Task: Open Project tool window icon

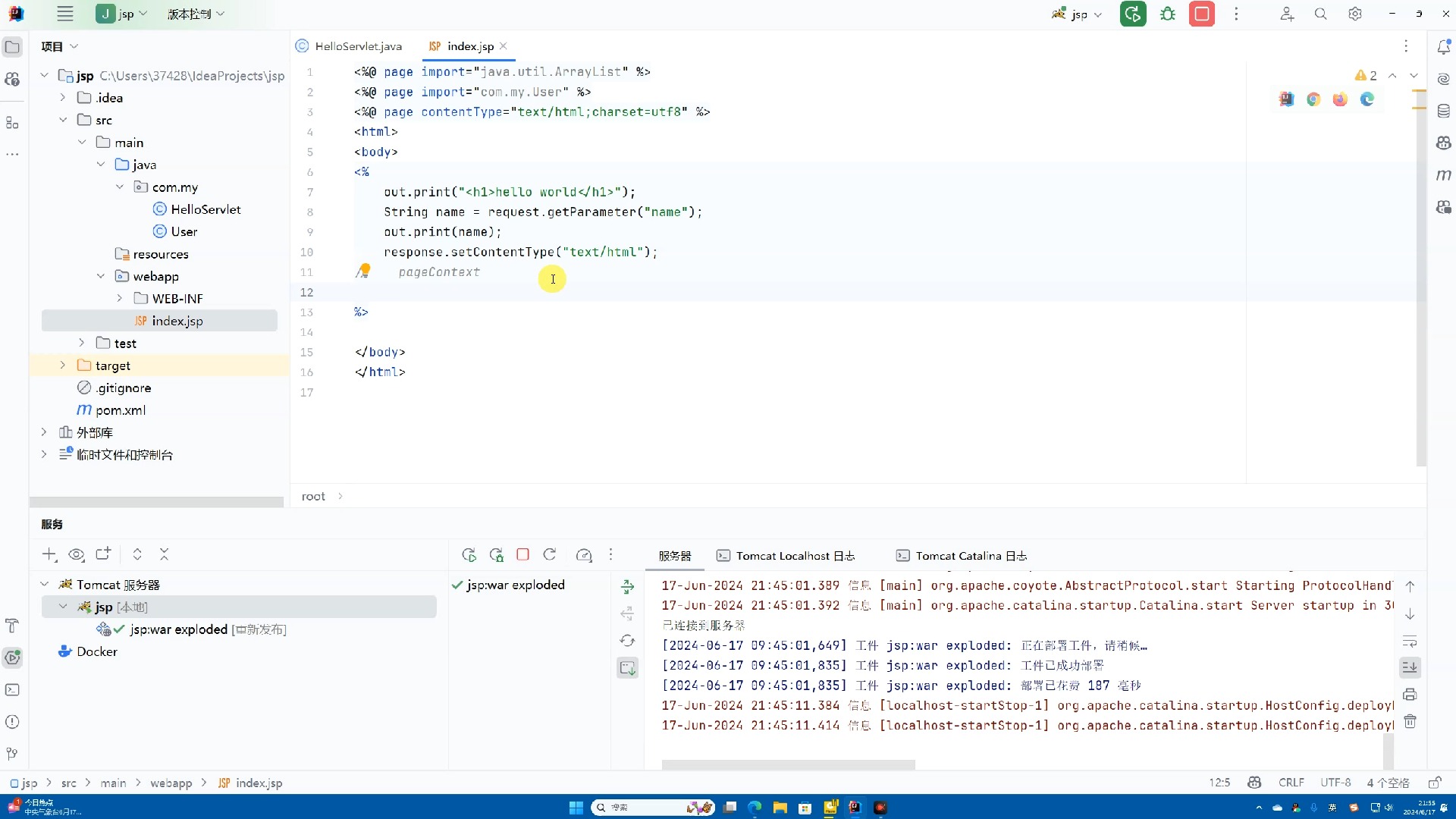Action: [x=12, y=47]
